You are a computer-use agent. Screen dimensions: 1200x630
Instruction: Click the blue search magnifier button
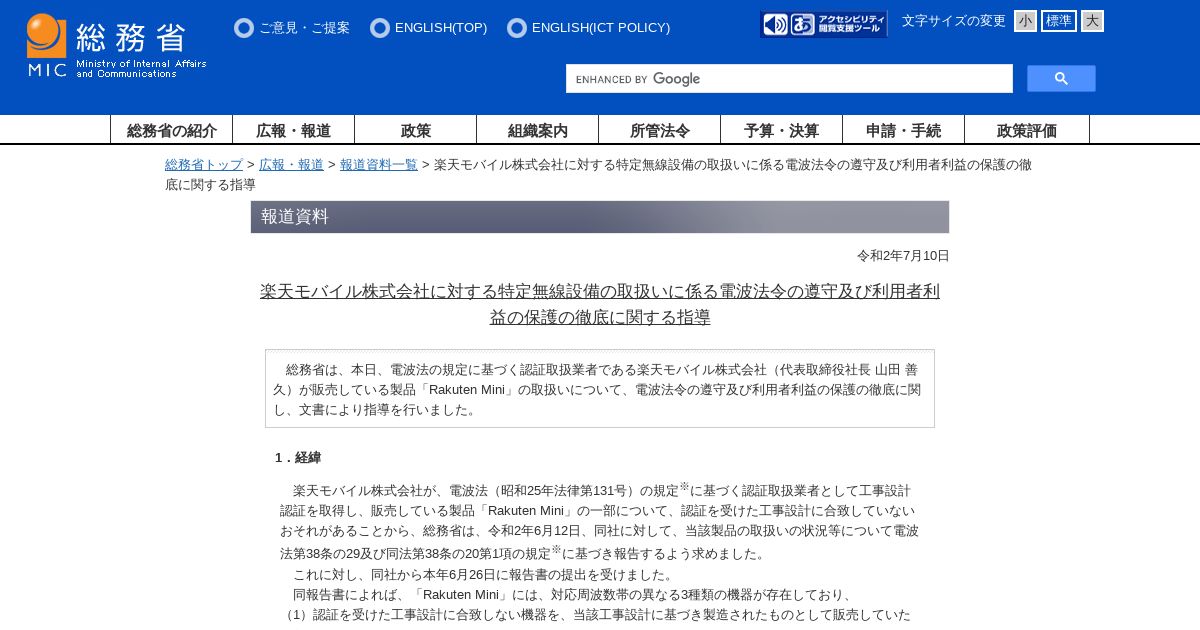tap(1061, 79)
